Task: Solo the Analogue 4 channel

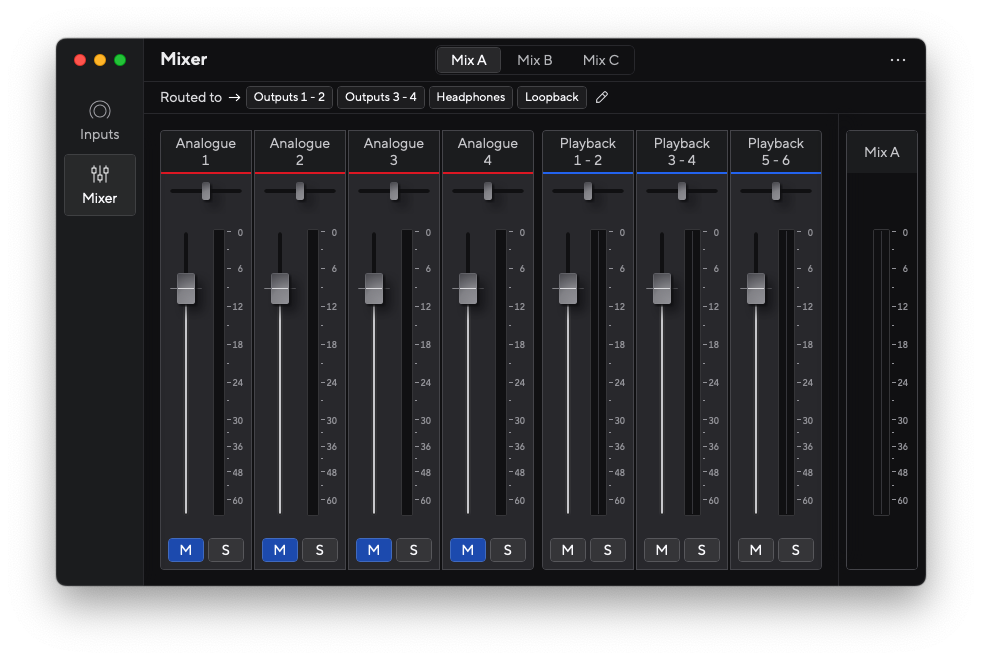Action: [507, 550]
